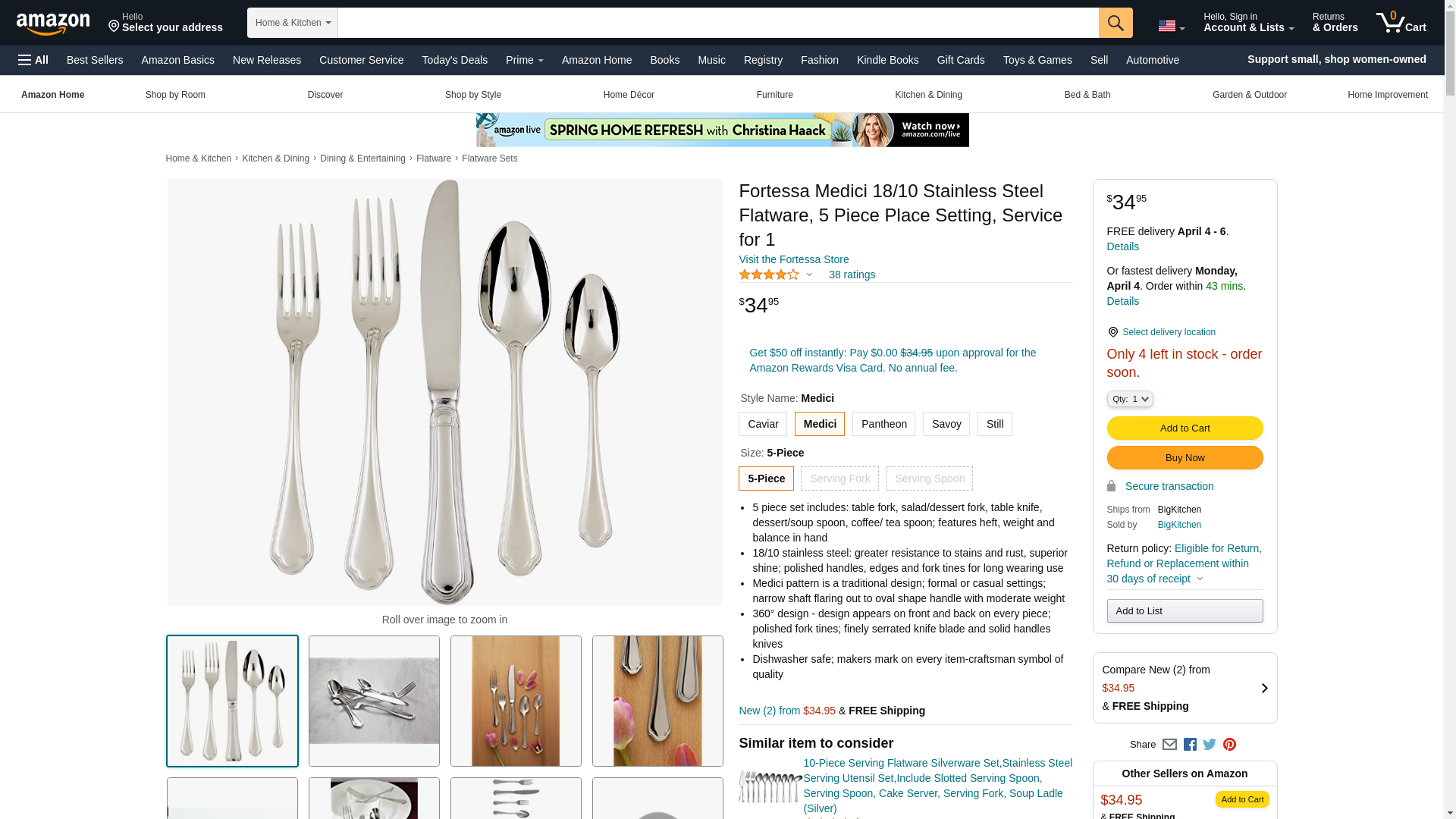Open the shopping cart icon
This screenshot has height=819, width=1456.
coord(1401,23)
